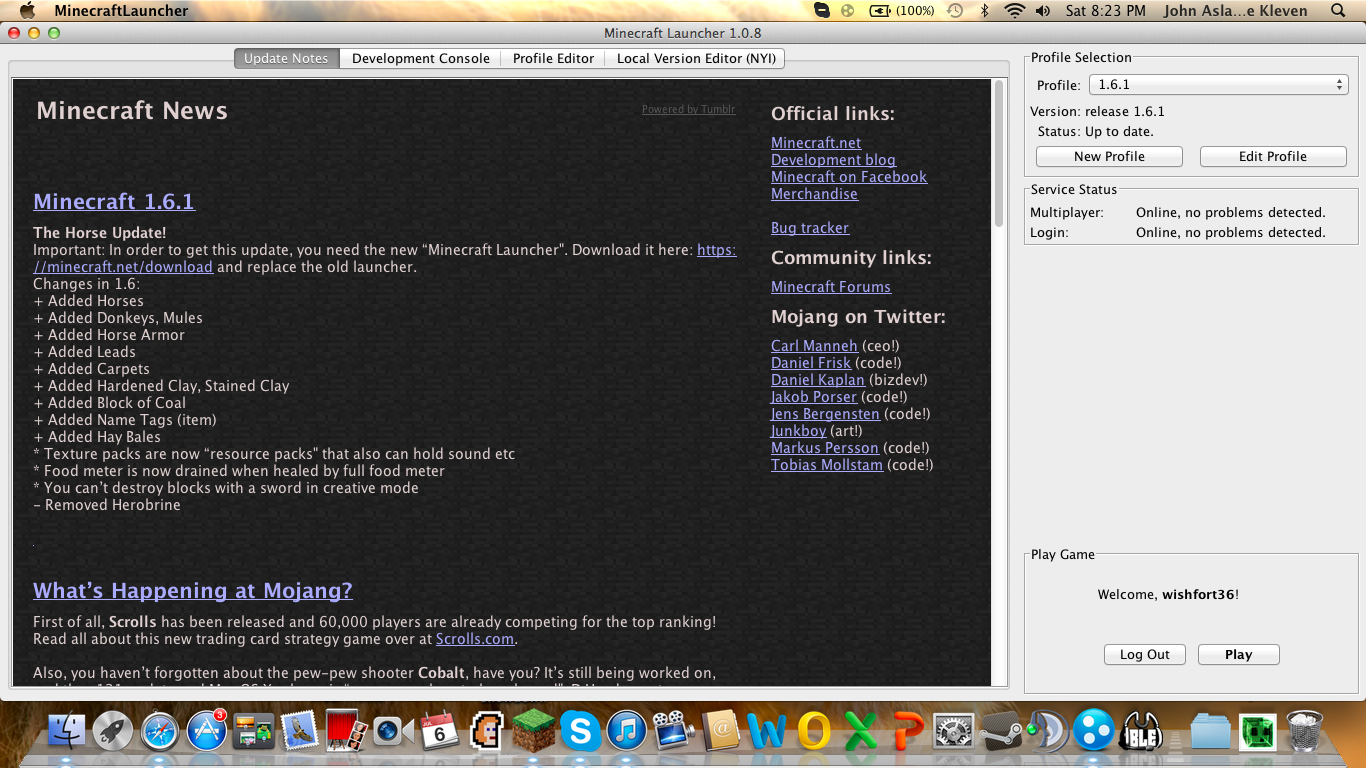The height and width of the screenshot is (768, 1366).
Task: Open the volume menu bar icon
Action: 1043,11
